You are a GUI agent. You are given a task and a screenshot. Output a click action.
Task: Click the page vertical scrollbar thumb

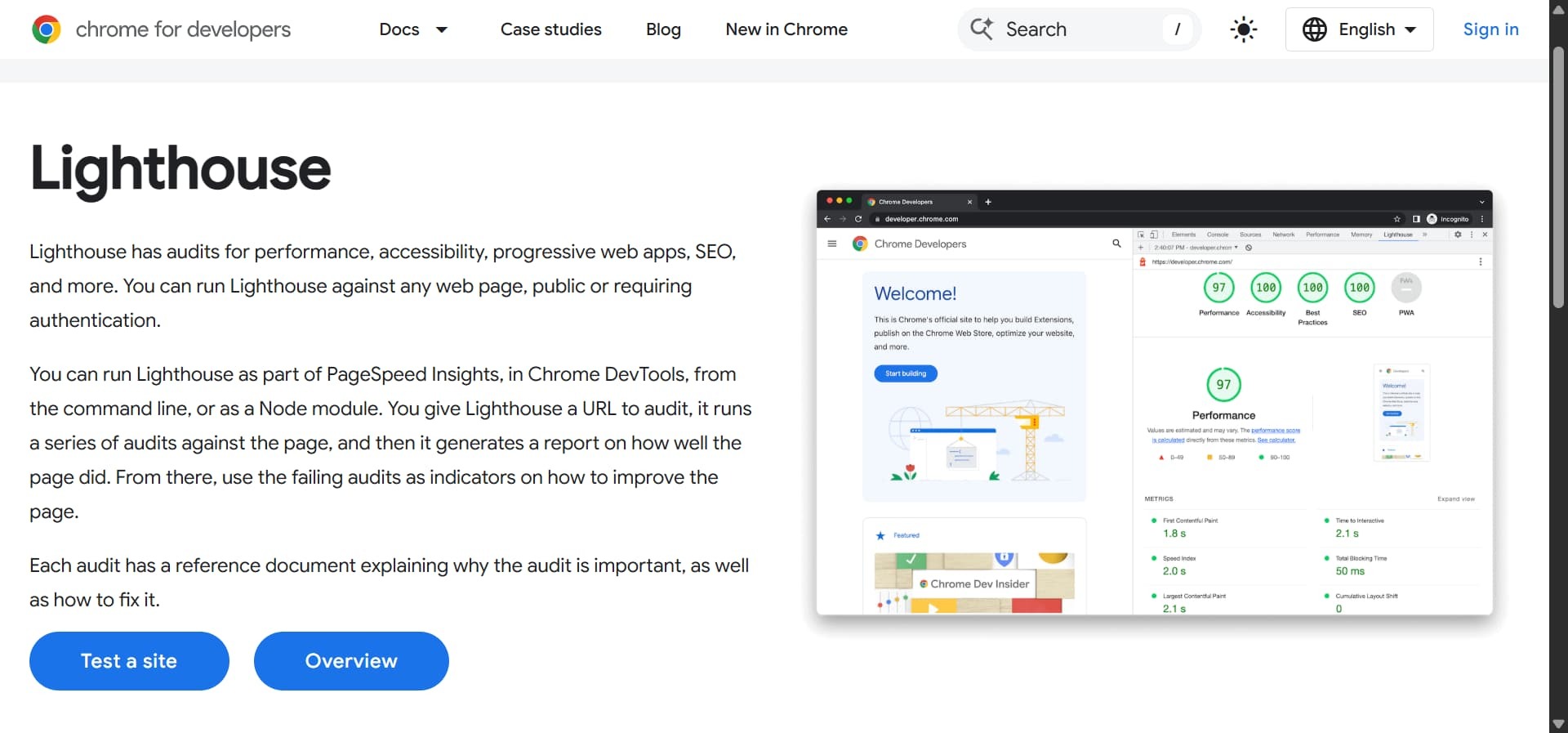(1558, 176)
